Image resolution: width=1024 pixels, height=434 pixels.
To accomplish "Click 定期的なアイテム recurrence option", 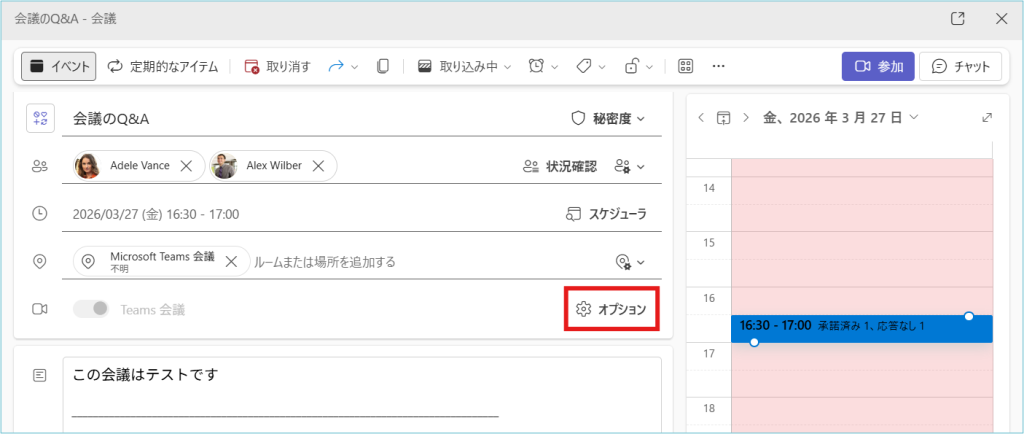I will tap(162, 67).
